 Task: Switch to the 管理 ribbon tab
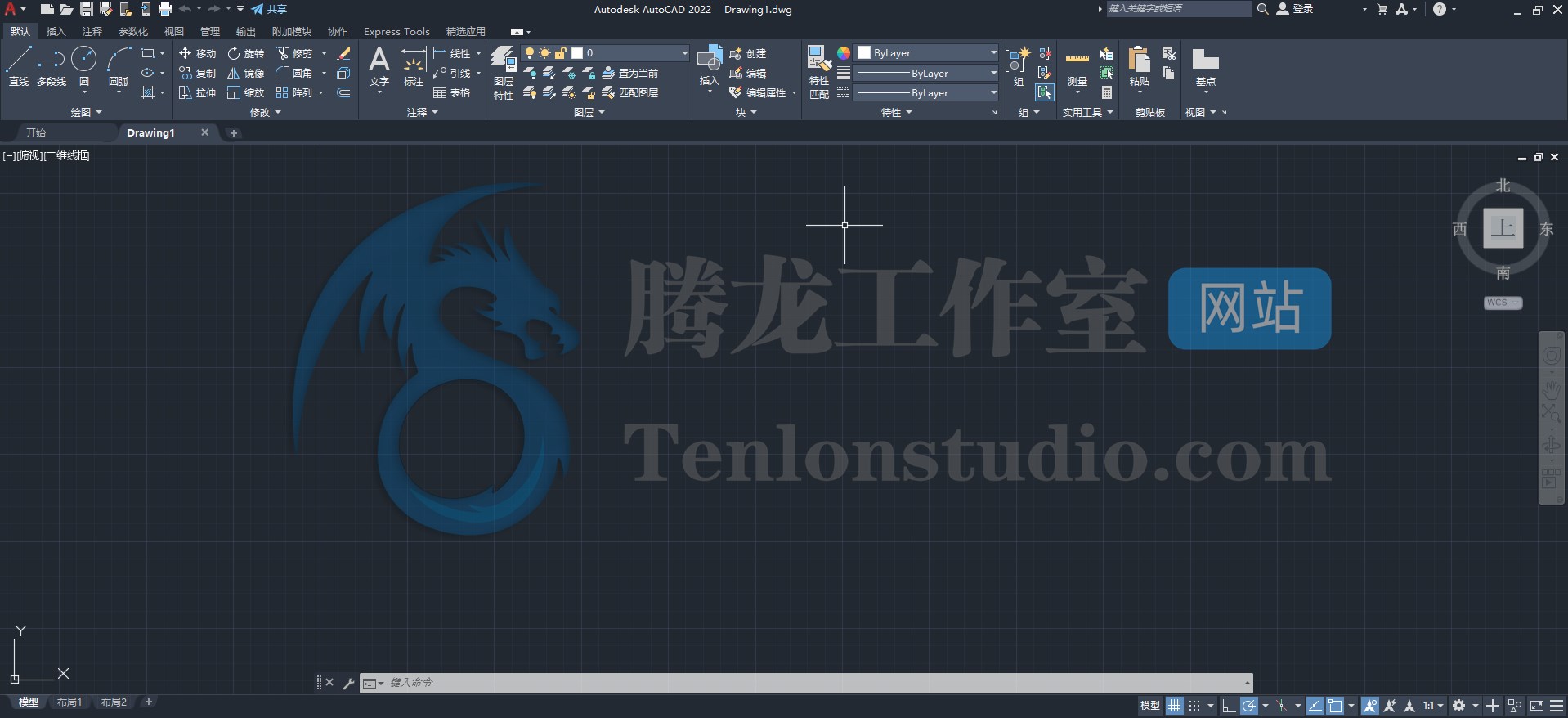210,31
